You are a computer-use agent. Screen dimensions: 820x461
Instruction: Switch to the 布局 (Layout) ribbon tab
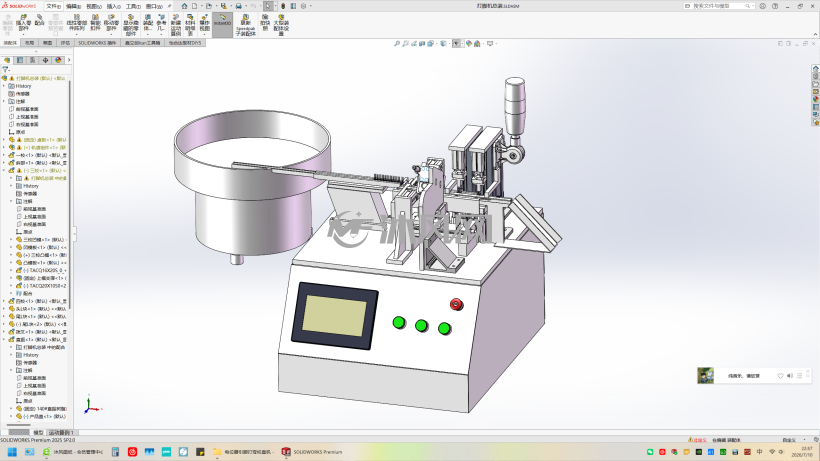click(x=29, y=43)
